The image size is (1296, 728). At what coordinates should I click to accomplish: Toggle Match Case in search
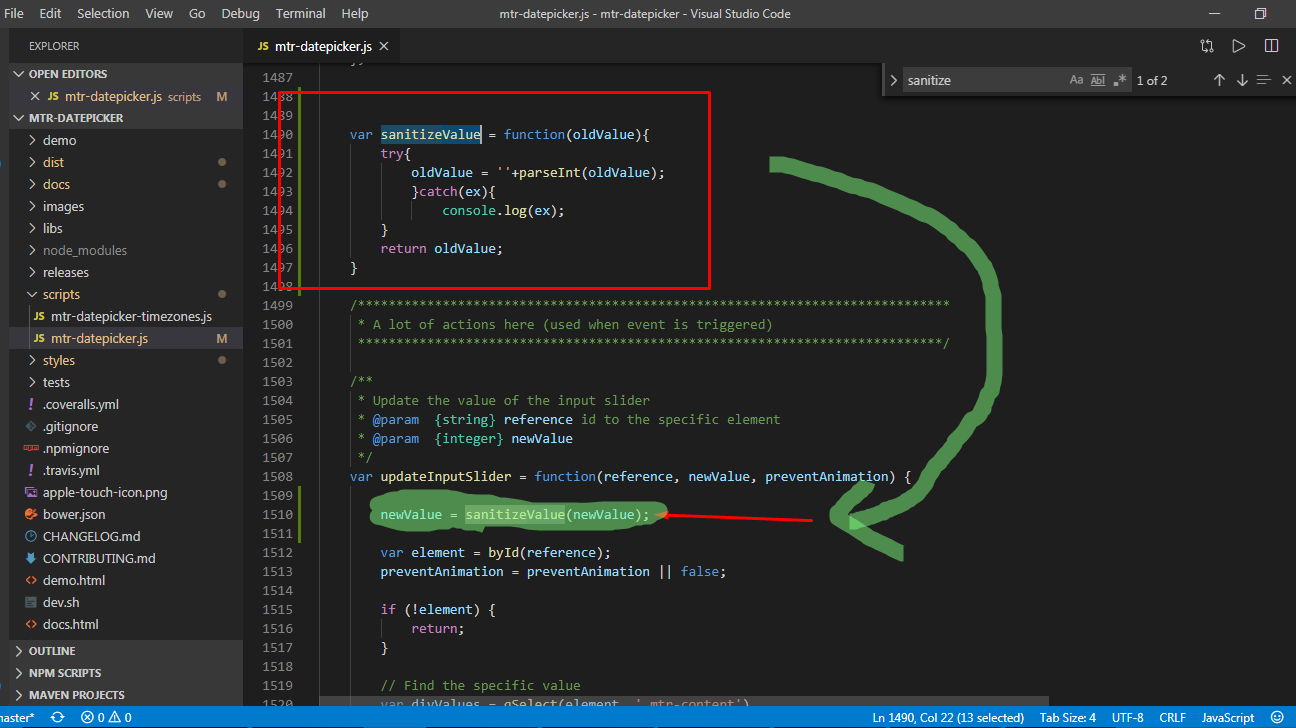click(1076, 79)
